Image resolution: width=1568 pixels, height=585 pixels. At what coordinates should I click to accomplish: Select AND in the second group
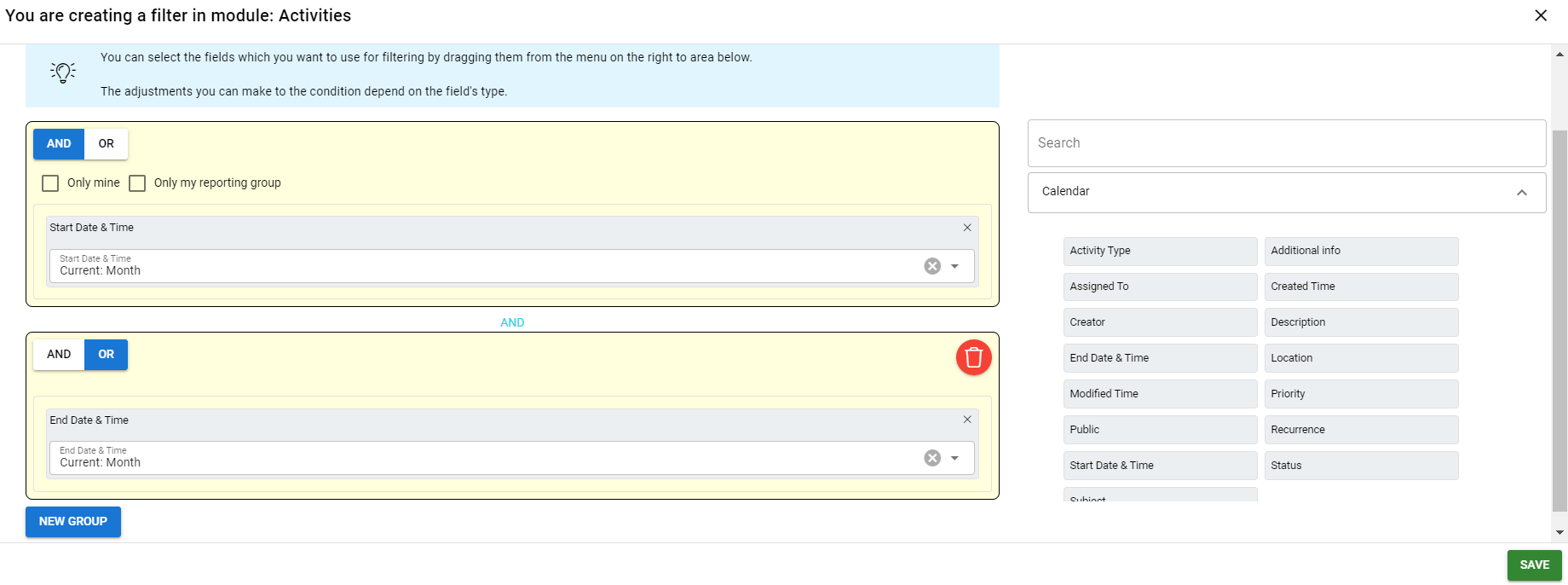point(59,355)
